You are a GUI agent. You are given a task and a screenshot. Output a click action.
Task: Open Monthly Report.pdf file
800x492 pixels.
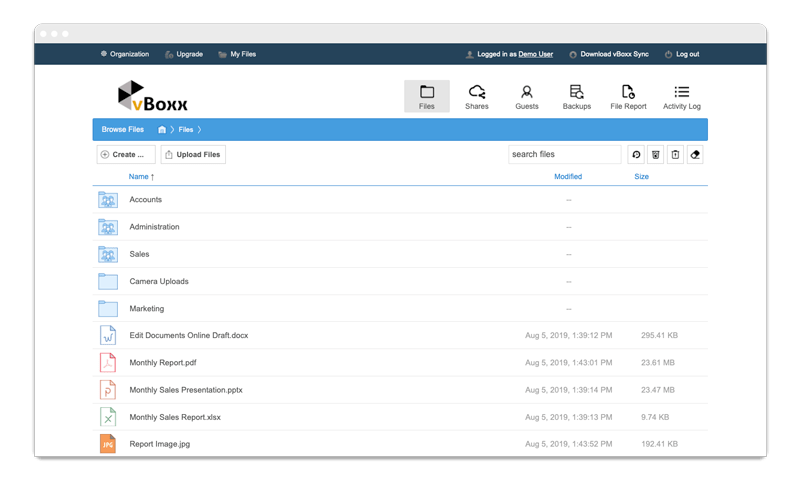point(163,363)
